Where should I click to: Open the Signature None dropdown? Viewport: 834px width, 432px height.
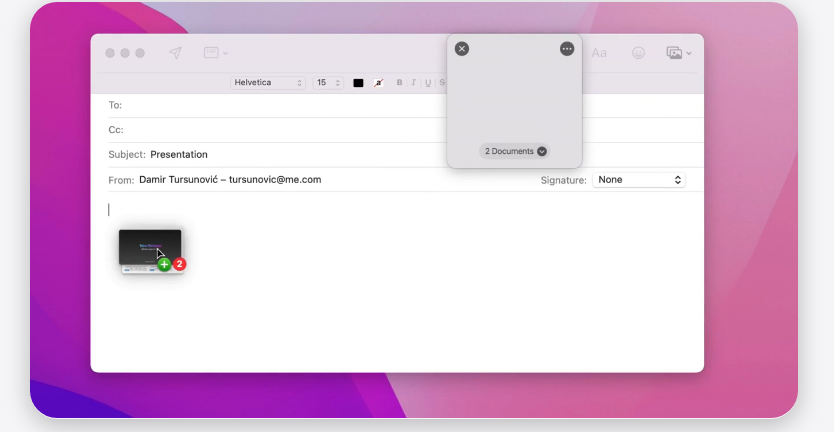click(x=639, y=180)
